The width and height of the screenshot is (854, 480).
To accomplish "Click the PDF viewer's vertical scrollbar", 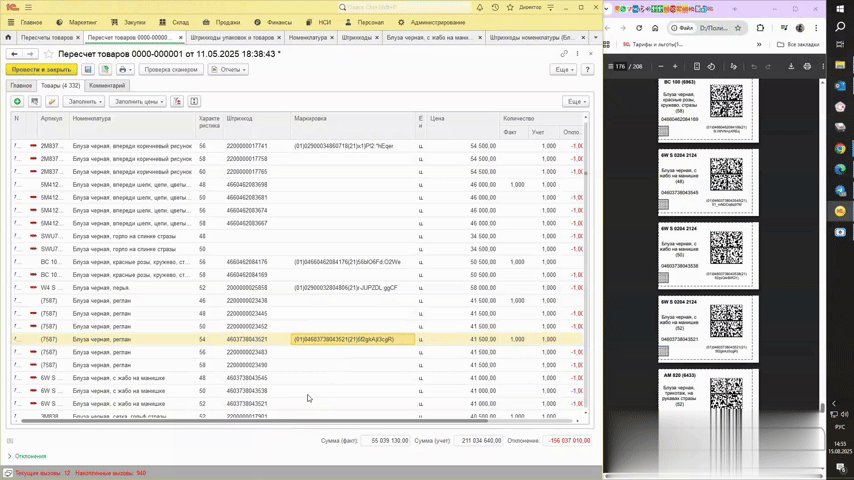I will tap(822, 408).
